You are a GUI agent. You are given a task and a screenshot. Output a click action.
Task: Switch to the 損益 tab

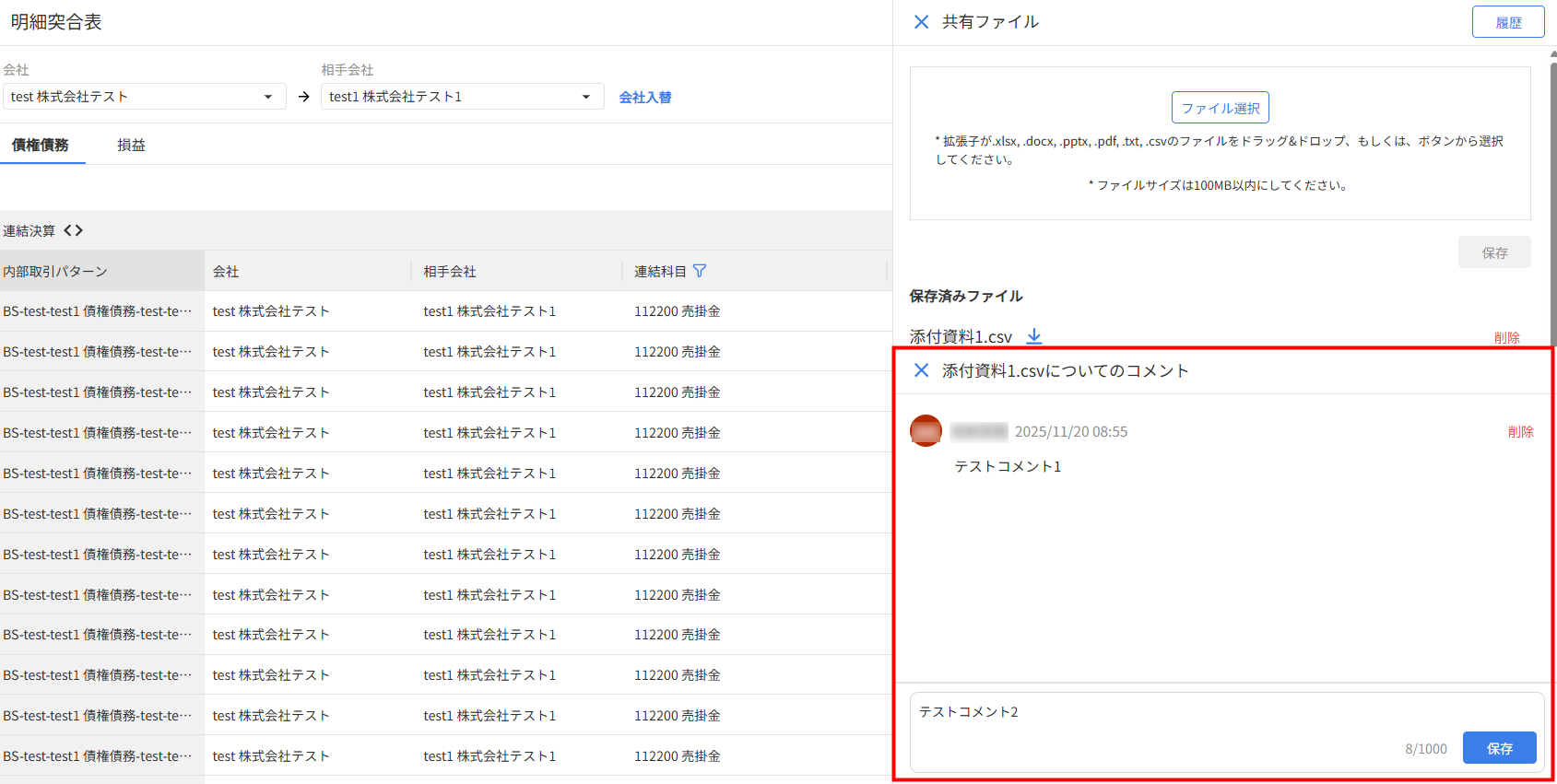tap(131, 146)
